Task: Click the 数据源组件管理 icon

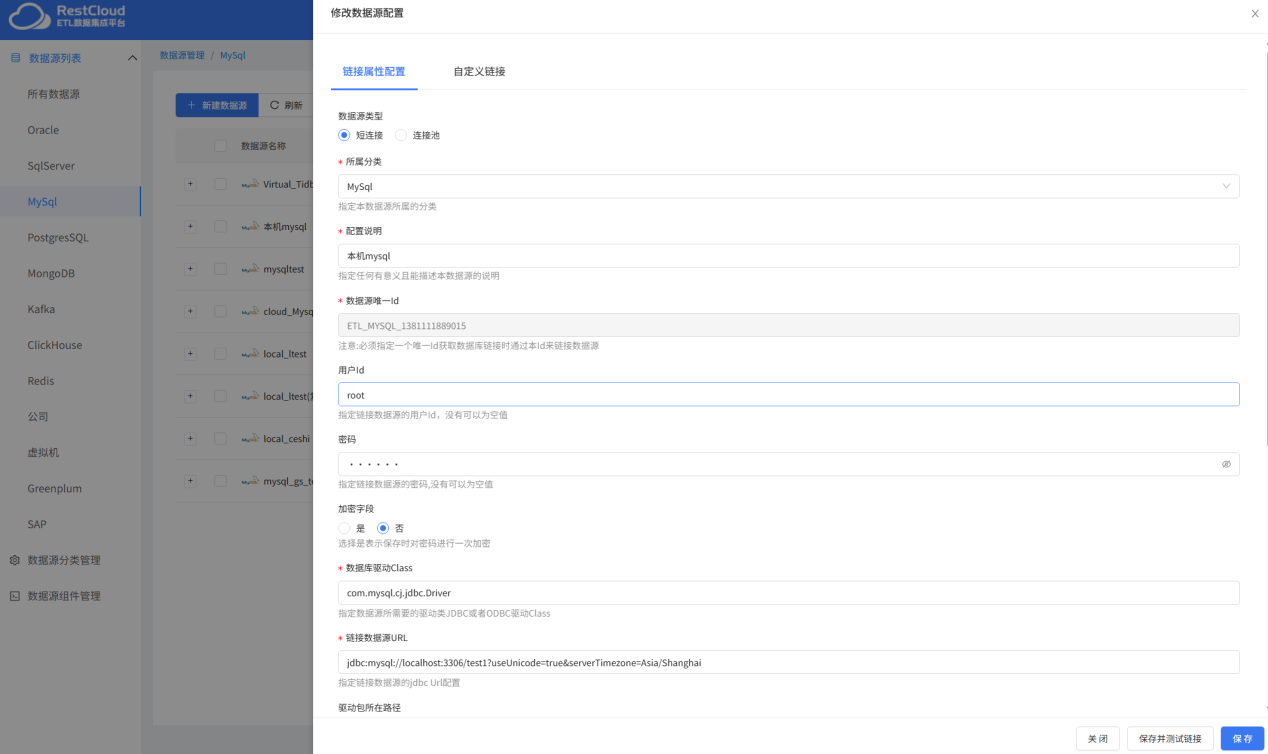Action: click(15, 596)
